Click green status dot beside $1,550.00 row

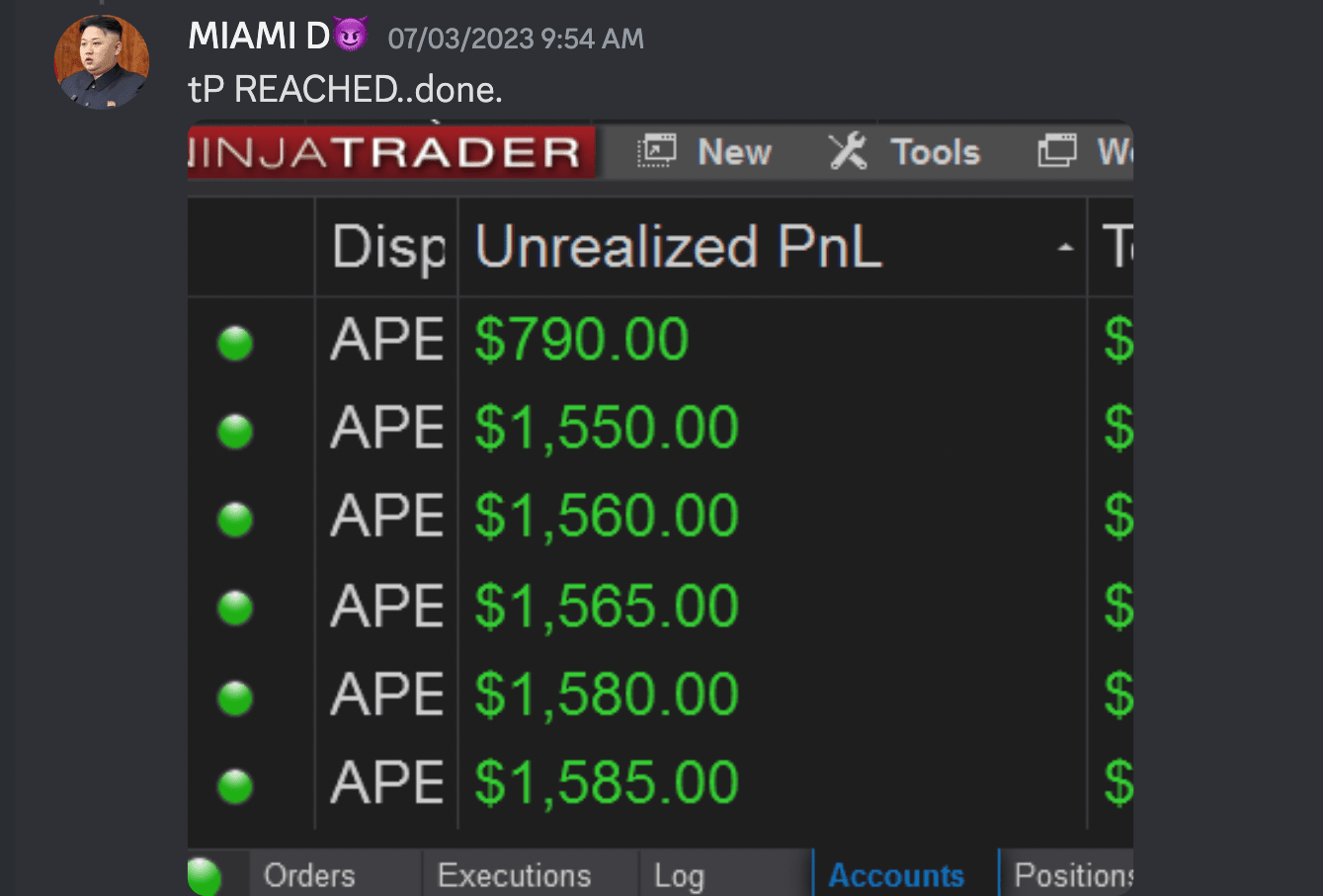[x=235, y=431]
